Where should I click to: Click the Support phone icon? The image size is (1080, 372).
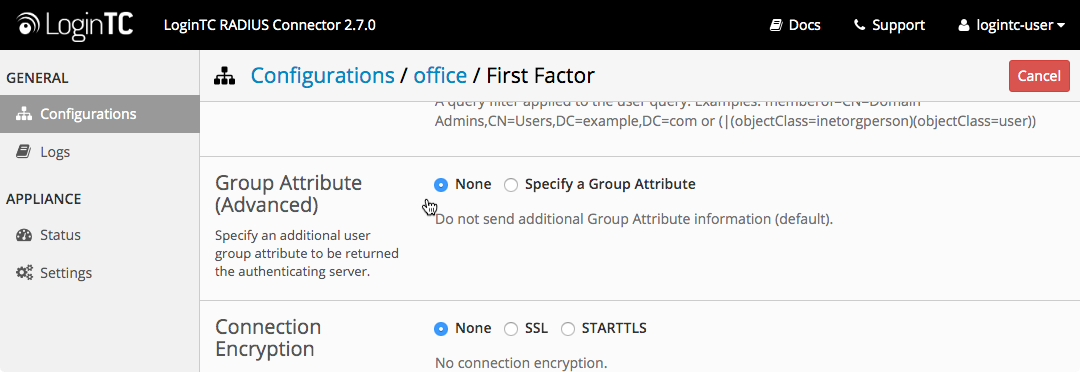point(859,25)
